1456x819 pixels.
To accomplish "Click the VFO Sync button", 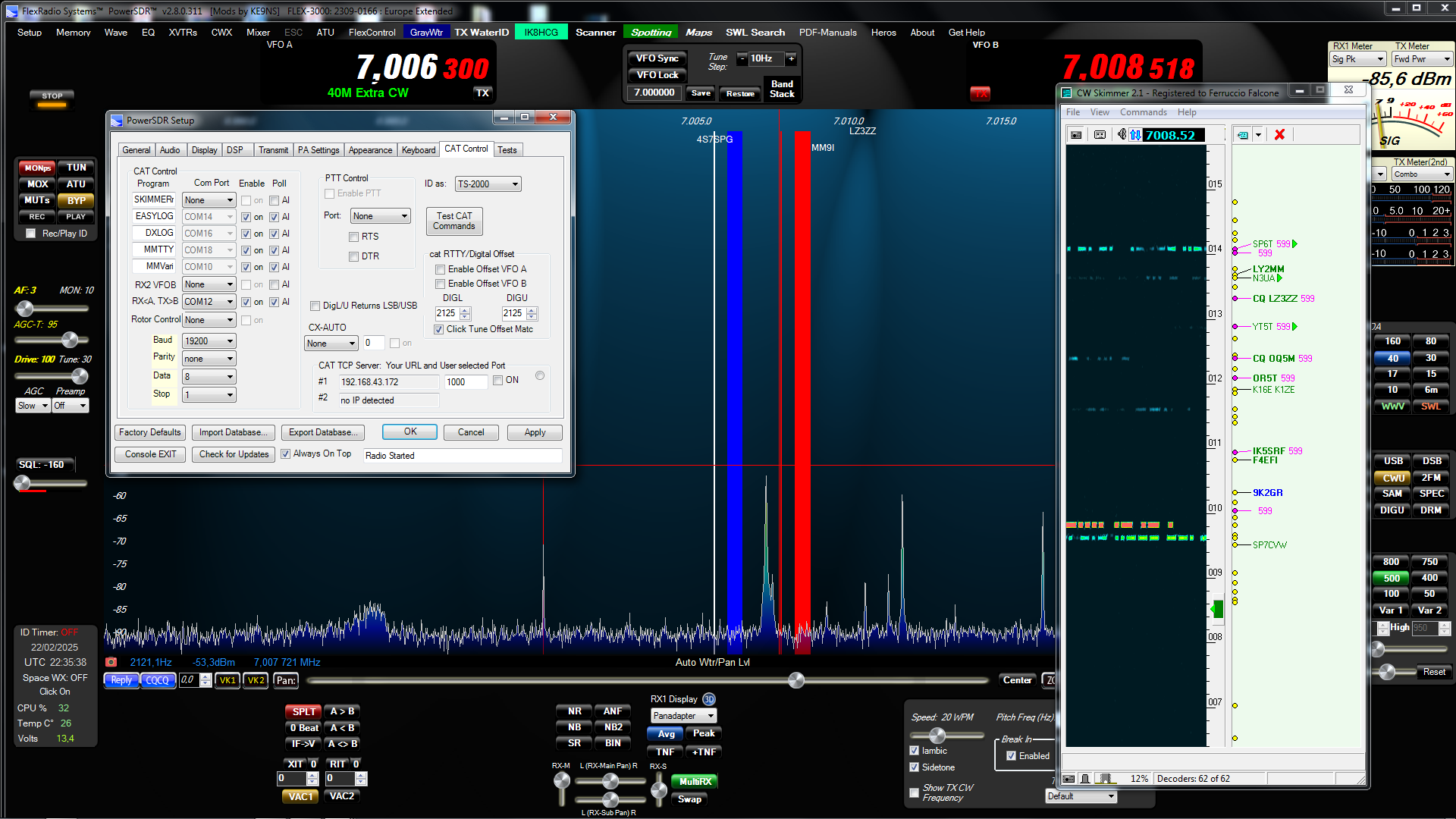I will point(657,58).
